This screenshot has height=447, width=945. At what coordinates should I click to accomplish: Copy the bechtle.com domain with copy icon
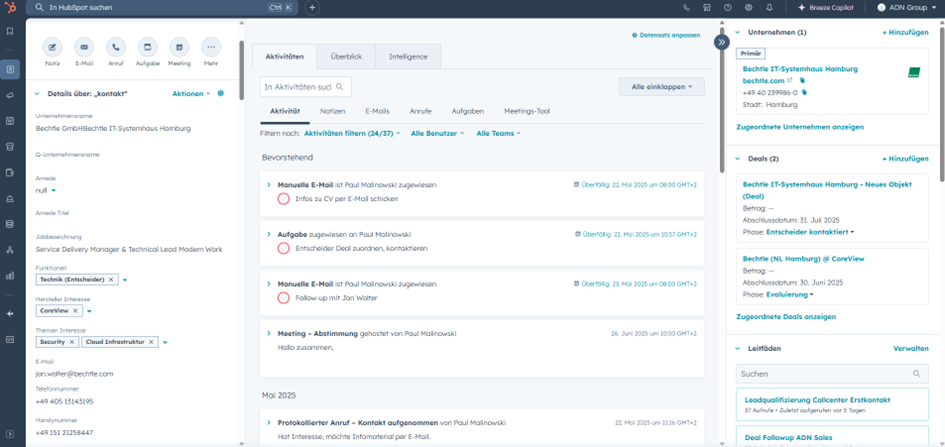[x=802, y=80]
